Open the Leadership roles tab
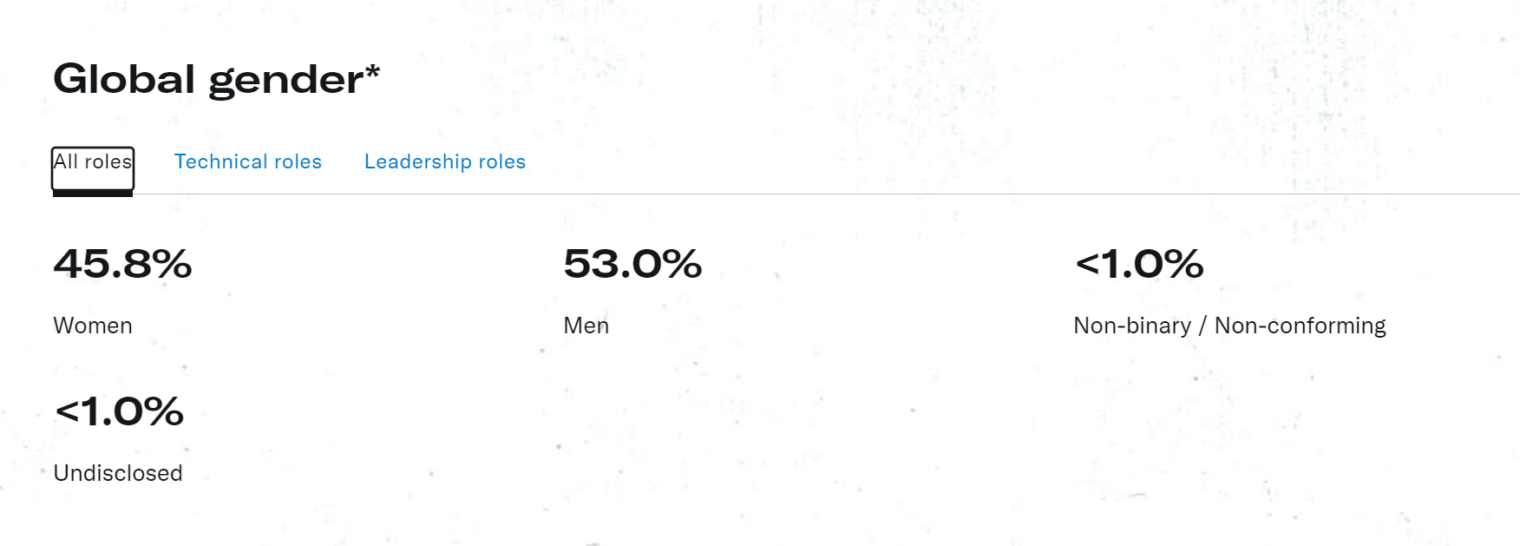 445,162
